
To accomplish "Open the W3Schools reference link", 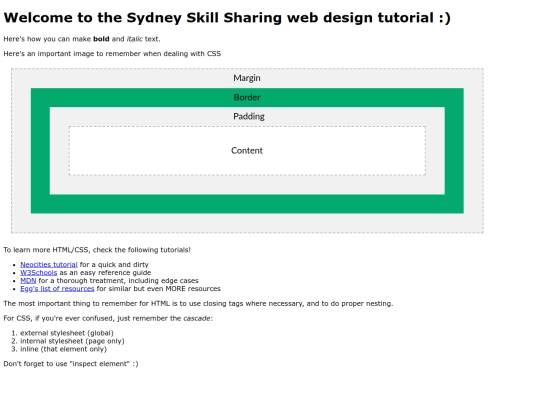I will (x=39, y=272).
